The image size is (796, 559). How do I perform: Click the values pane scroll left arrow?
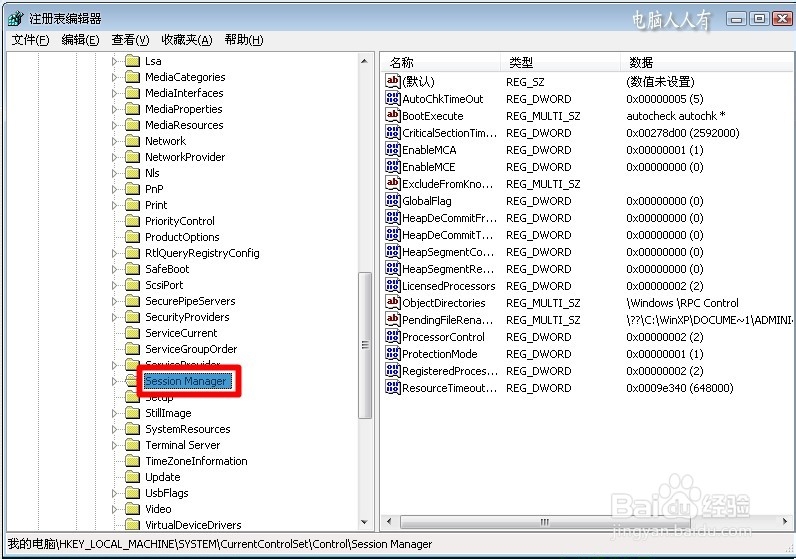point(389,521)
